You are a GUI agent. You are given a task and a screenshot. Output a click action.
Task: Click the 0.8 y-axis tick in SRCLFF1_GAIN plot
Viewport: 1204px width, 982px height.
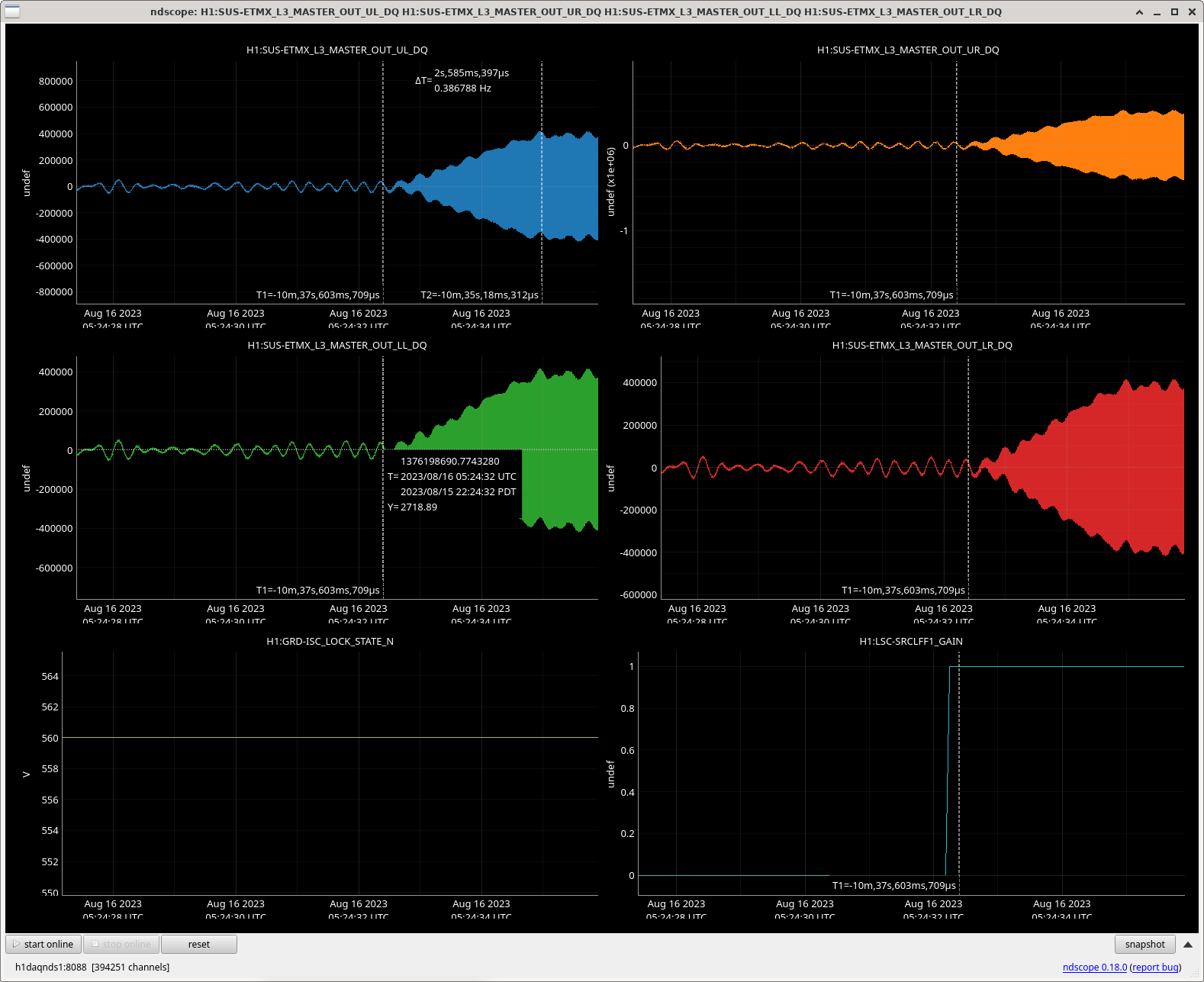click(x=627, y=708)
